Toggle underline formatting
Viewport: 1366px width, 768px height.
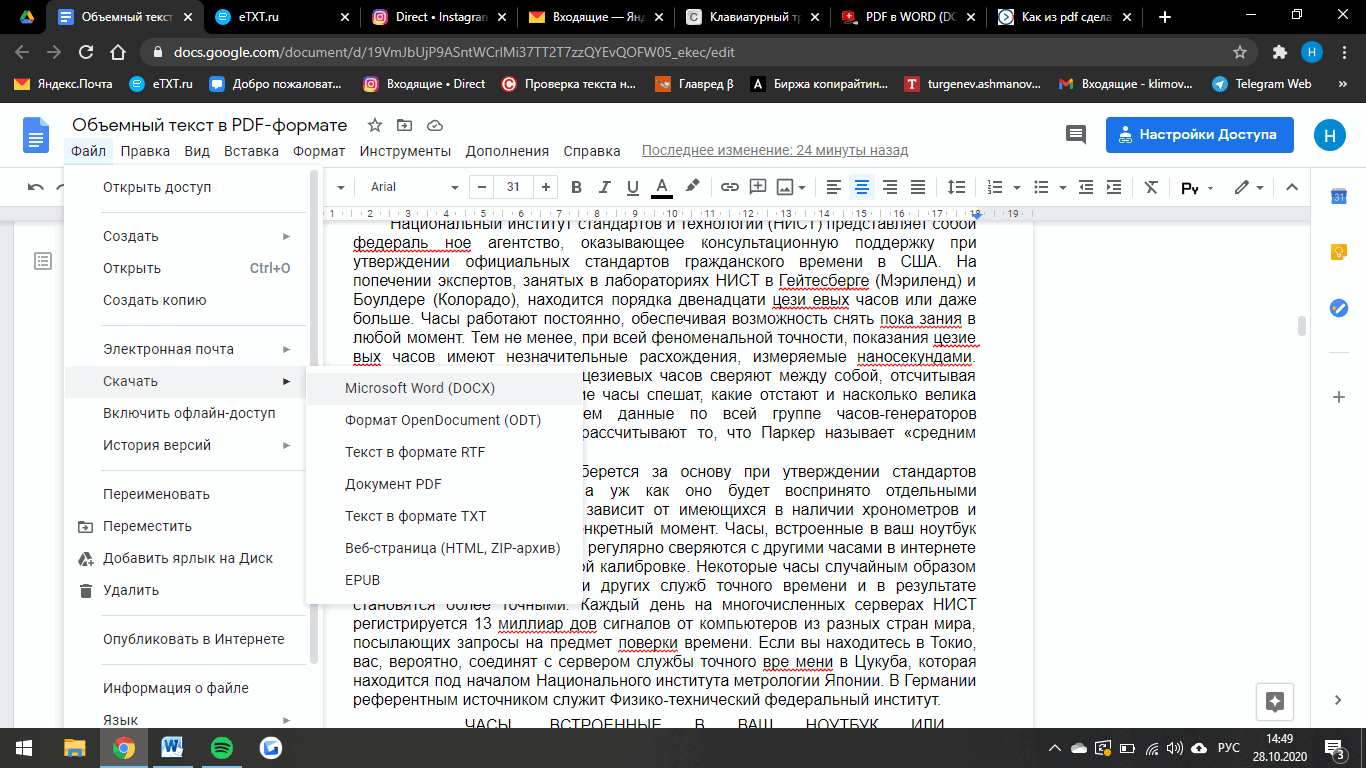click(x=632, y=187)
